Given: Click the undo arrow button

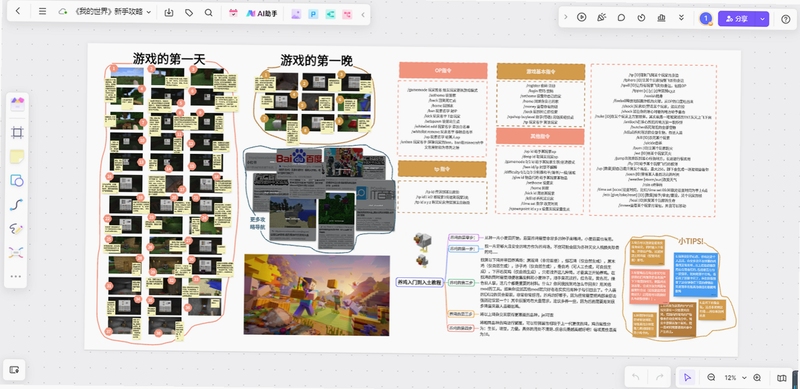Looking at the screenshot, I should click(x=636, y=378).
